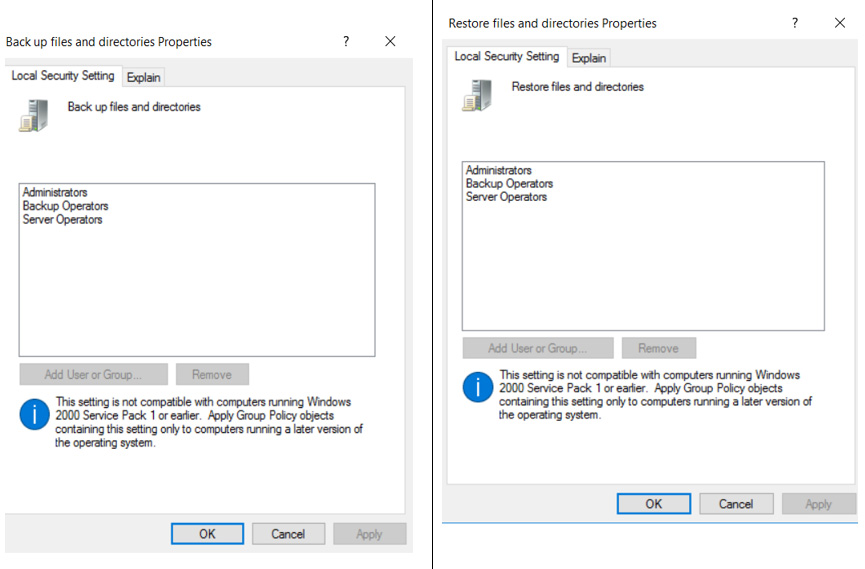
Task: Click the help question mark in Restore dialog
Action: [795, 23]
